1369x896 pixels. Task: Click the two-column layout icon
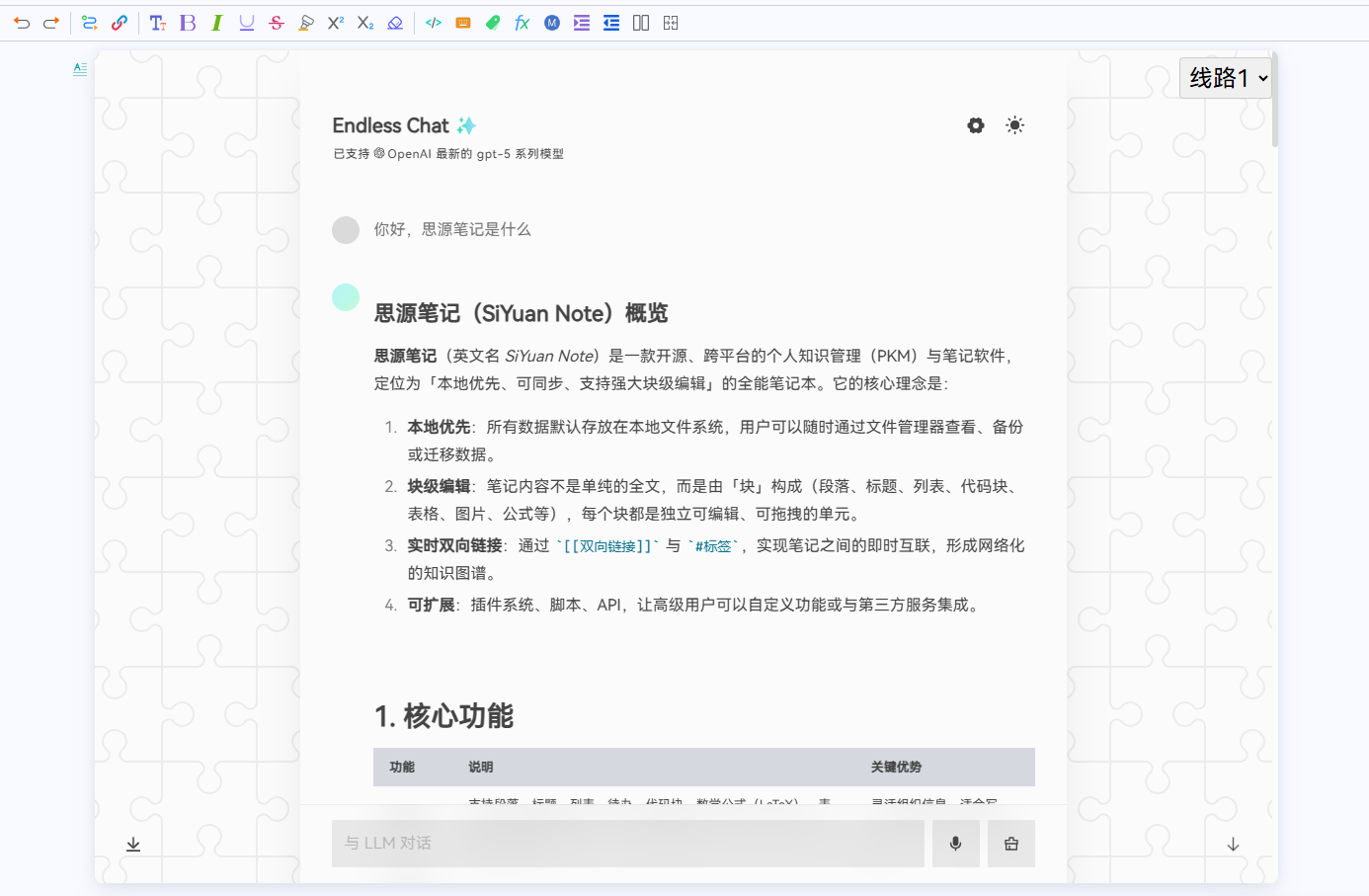tap(641, 23)
